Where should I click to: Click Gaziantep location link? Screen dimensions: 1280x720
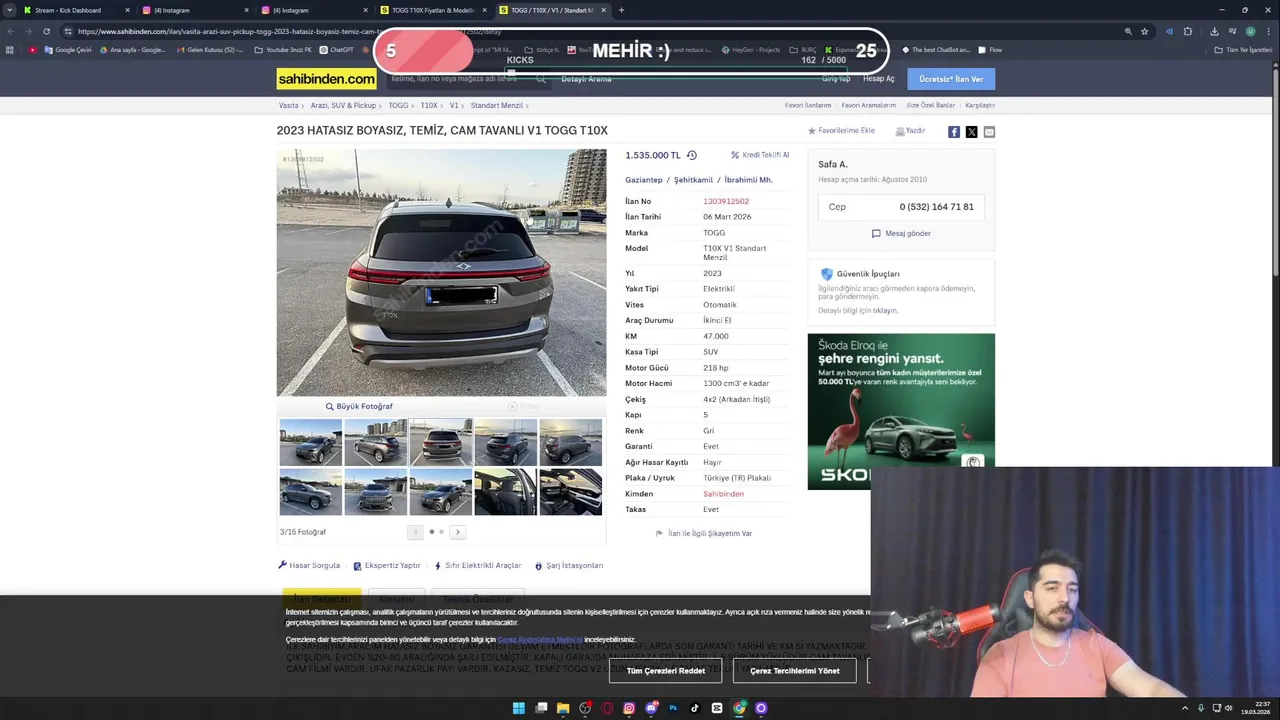[x=644, y=180]
